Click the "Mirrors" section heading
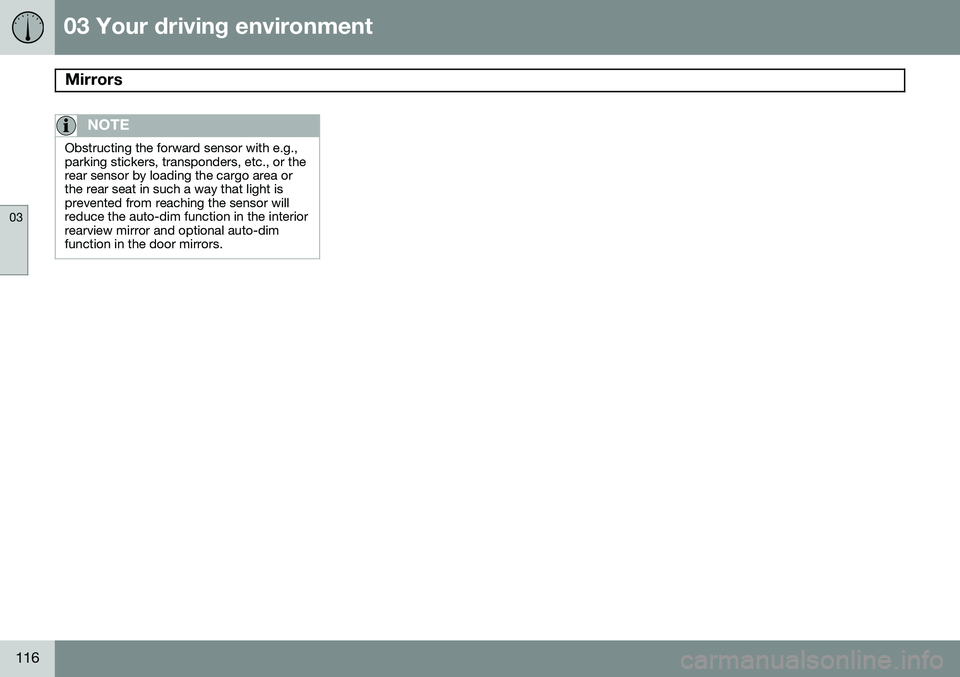The width and height of the screenshot is (960, 677). [94, 80]
